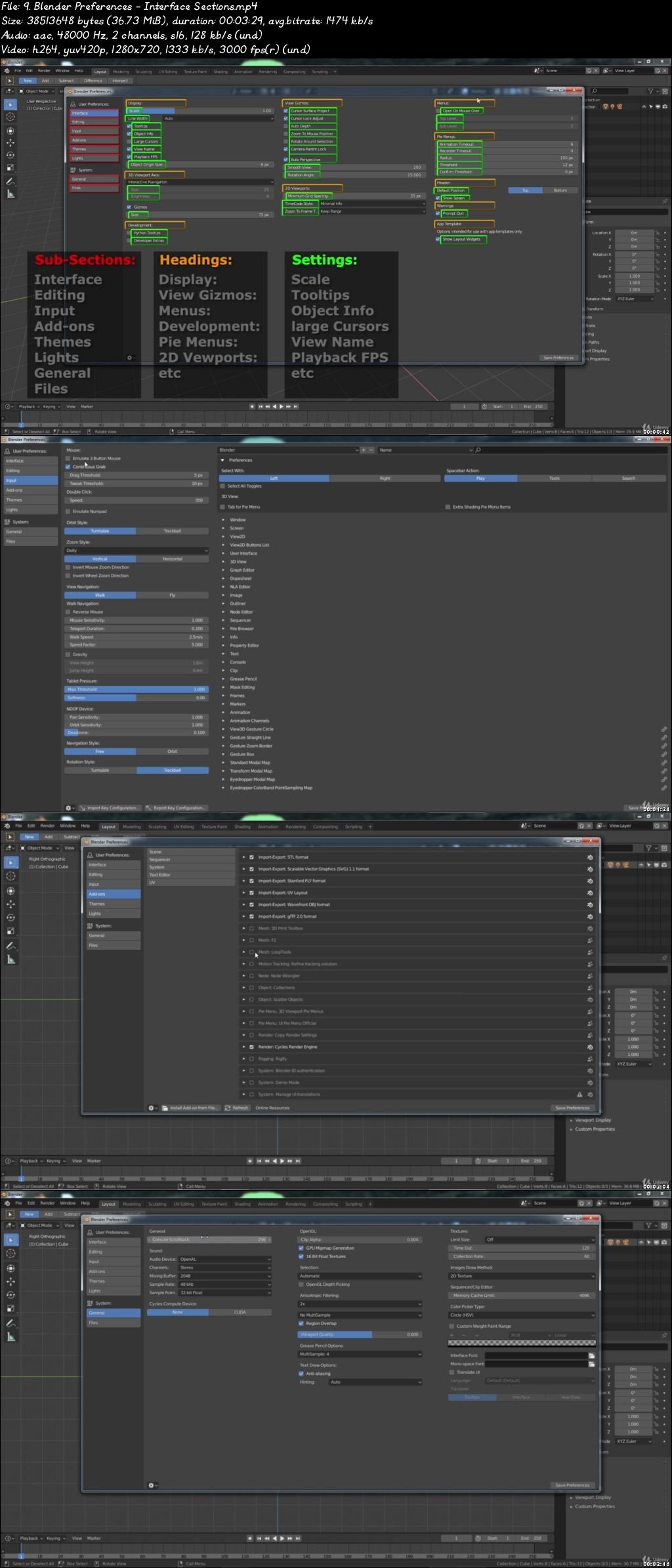Select the Select Box tool in the System General frame
The height and width of the screenshot is (1568, 672).
coord(10,1239)
